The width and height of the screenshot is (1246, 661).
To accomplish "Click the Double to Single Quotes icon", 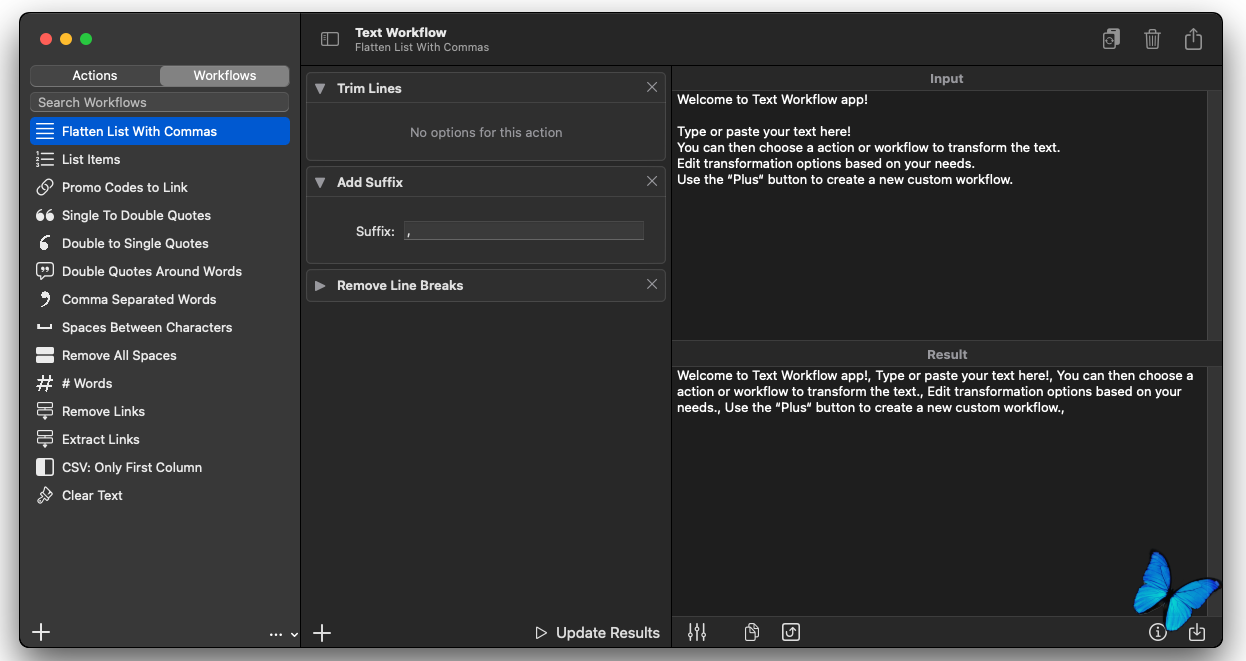I will pyautogui.click(x=45, y=243).
